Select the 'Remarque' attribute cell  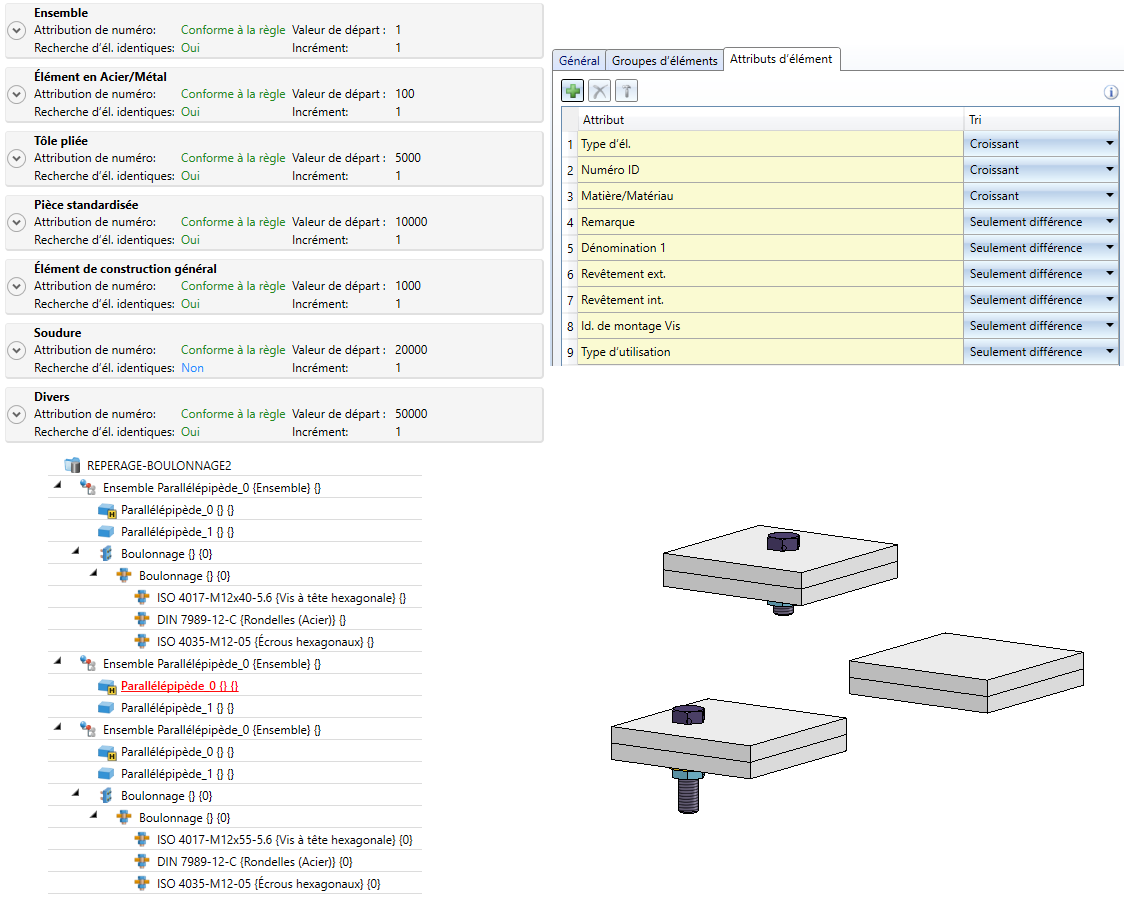coord(770,222)
